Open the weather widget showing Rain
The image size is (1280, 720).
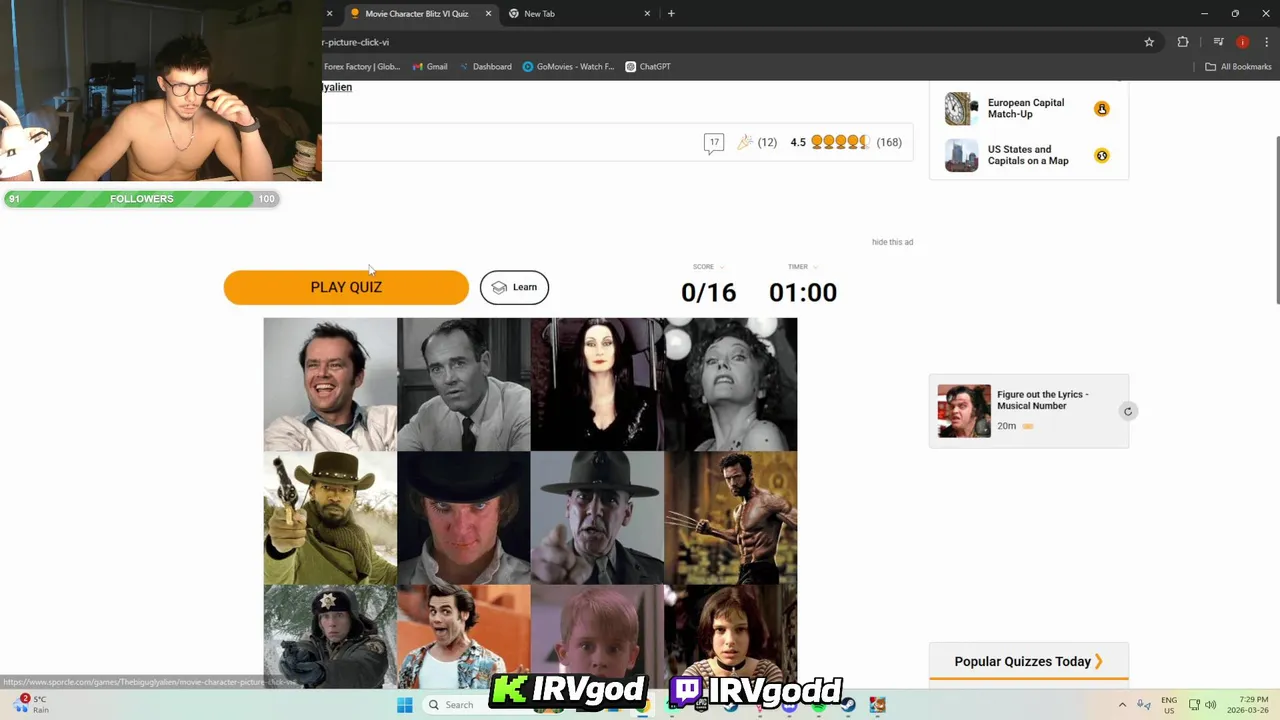[x=32, y=704]
